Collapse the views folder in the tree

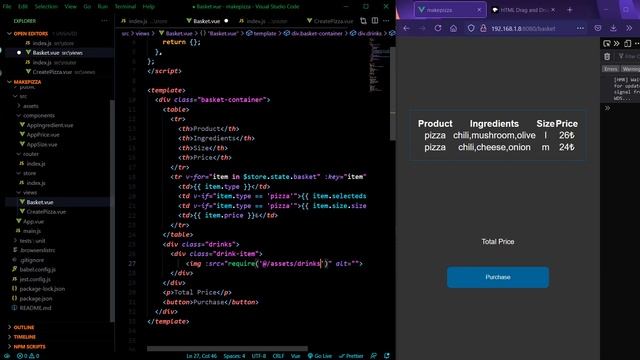[x=29, y=192]
